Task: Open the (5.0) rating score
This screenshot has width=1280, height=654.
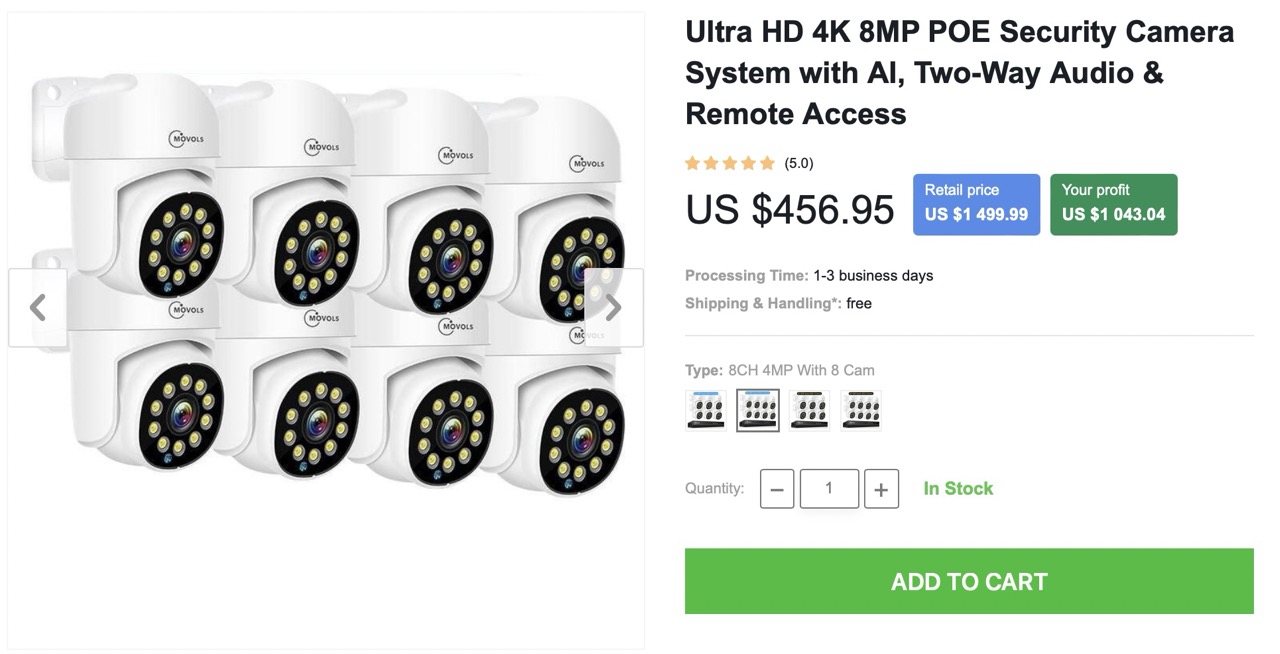Action: click(x=799, y=163)
